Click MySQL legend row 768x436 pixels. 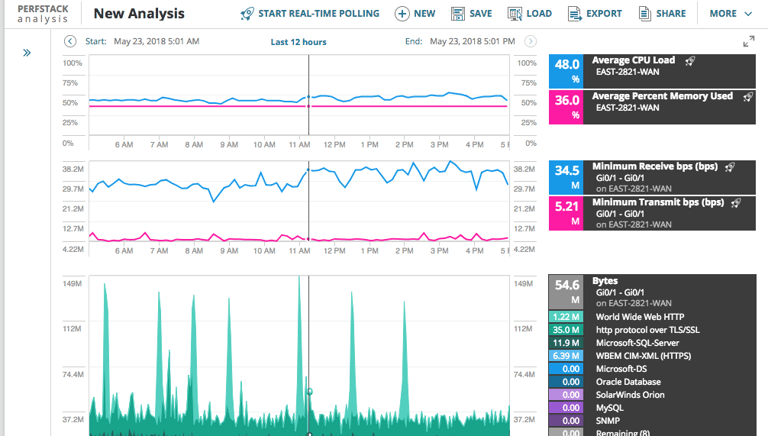(x=652, y=408)
